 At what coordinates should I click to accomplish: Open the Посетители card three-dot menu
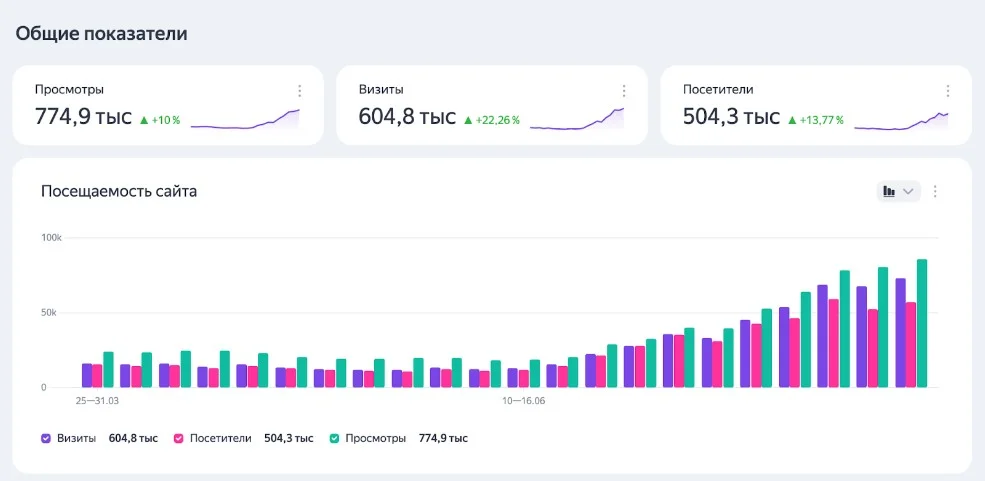click(x=948, y=91)
